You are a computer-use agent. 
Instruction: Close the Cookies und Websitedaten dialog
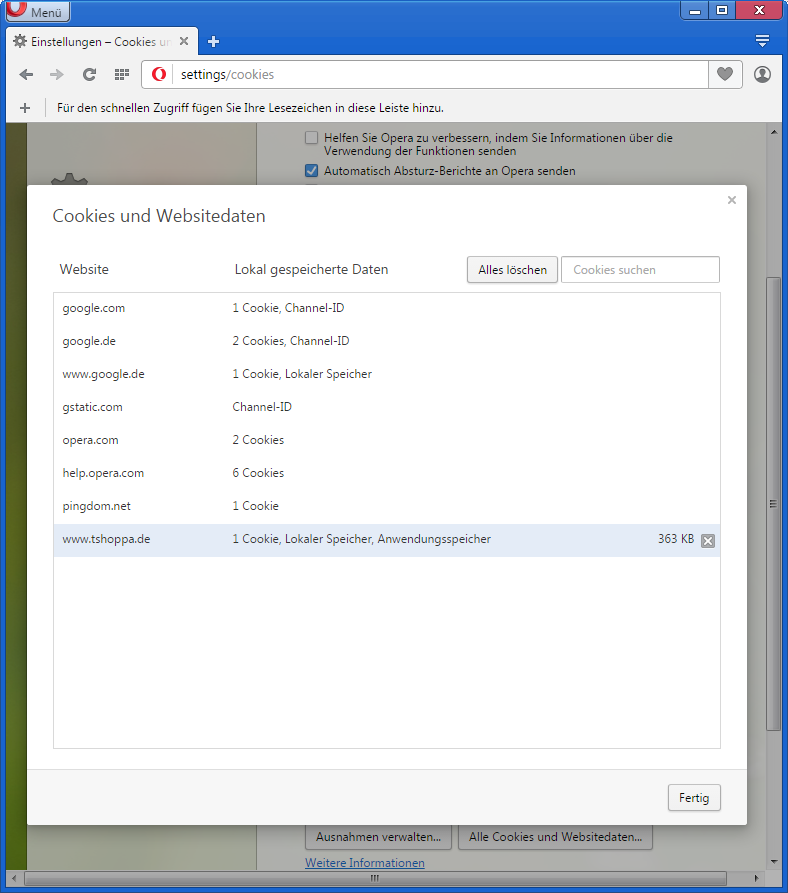coord(732,200)
